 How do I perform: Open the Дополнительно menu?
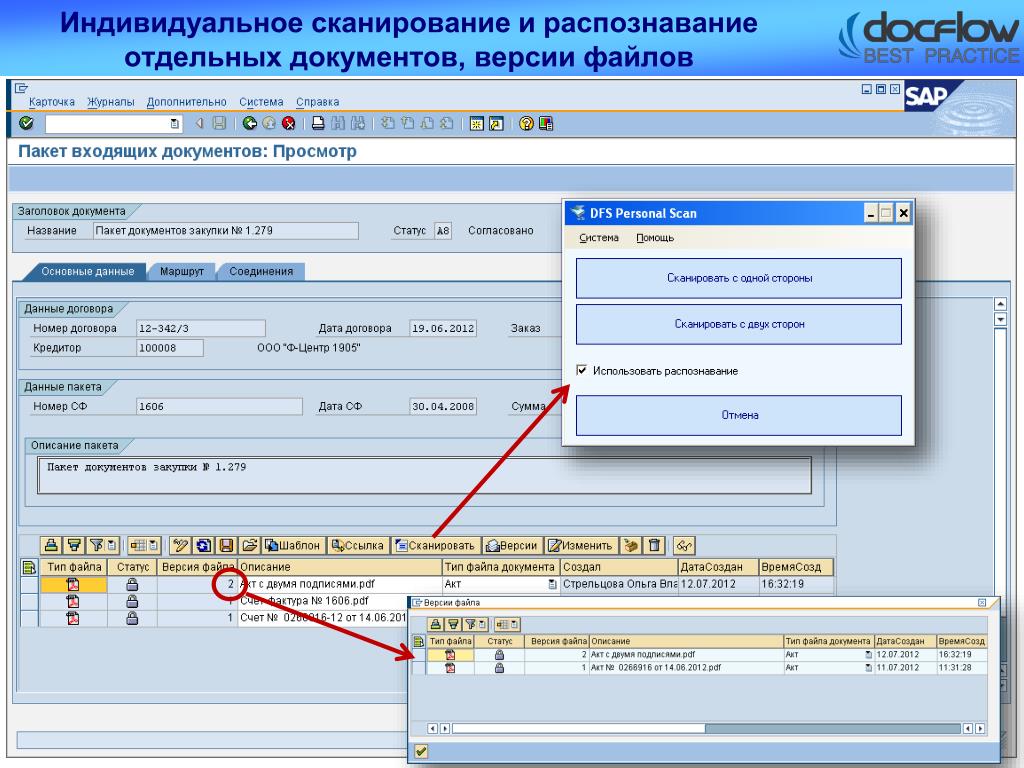[x=186, y=102]
